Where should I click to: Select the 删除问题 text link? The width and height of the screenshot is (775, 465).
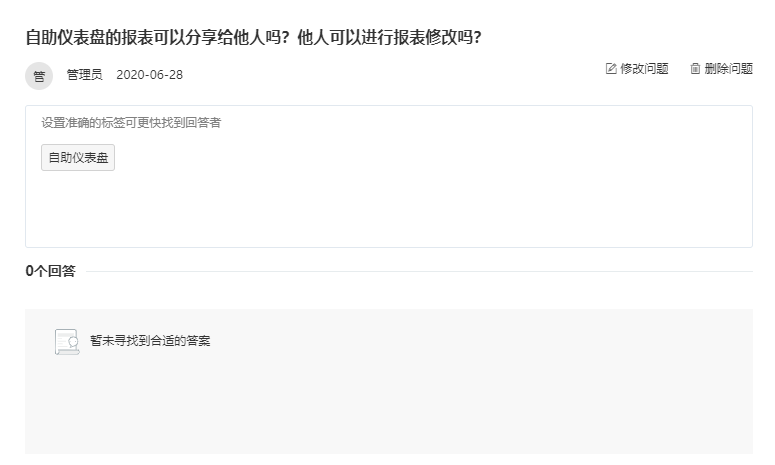[x=729, y=69]
